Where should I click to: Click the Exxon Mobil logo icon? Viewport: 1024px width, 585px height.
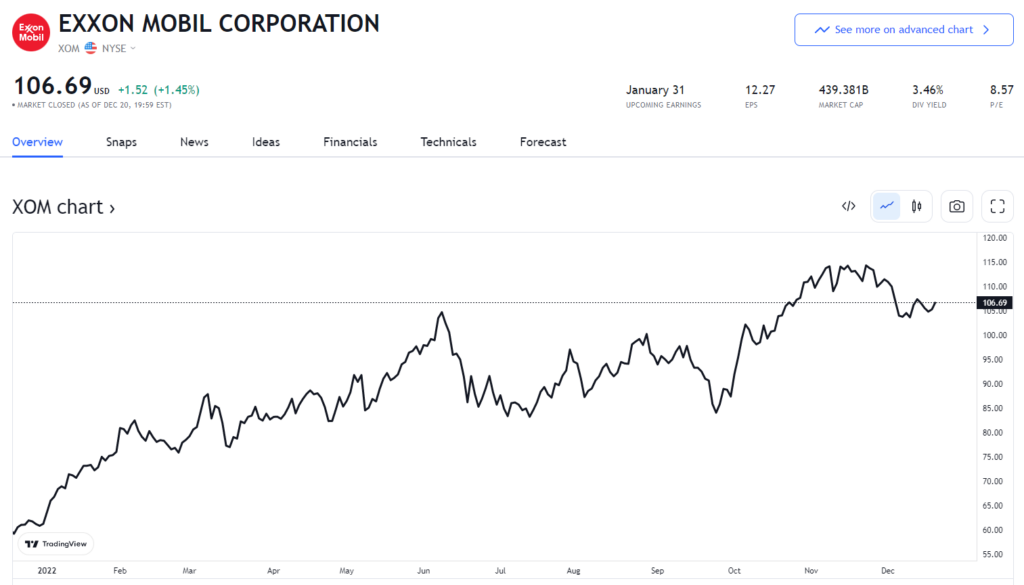click(31, 31)
